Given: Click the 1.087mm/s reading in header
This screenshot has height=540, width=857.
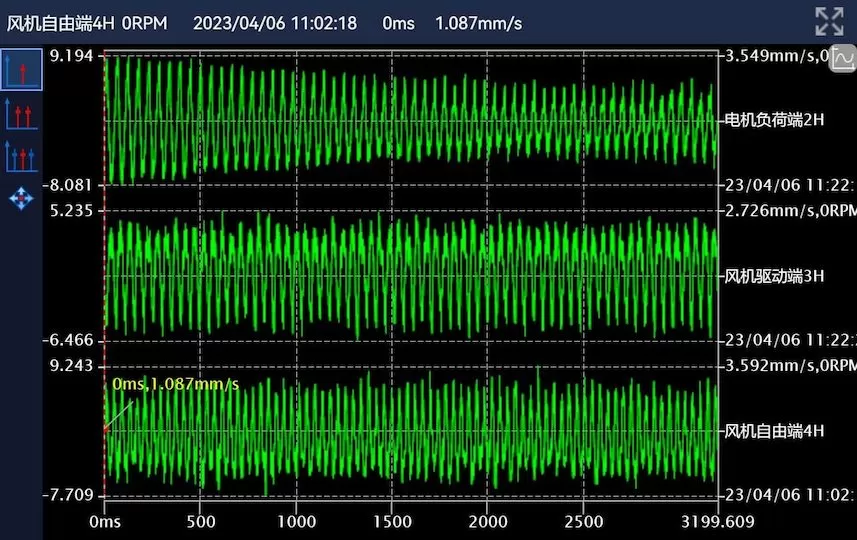Looking at the screenshot, I should coord(478,23).
